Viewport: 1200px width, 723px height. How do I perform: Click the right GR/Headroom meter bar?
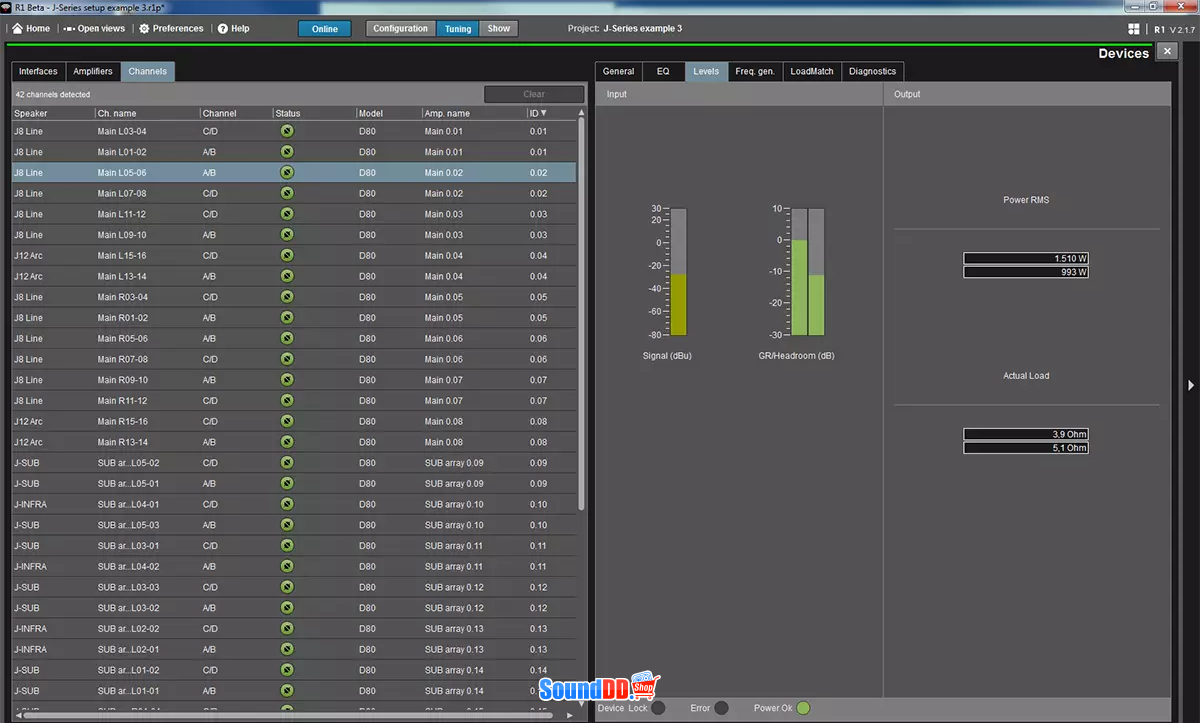[816, 272]
